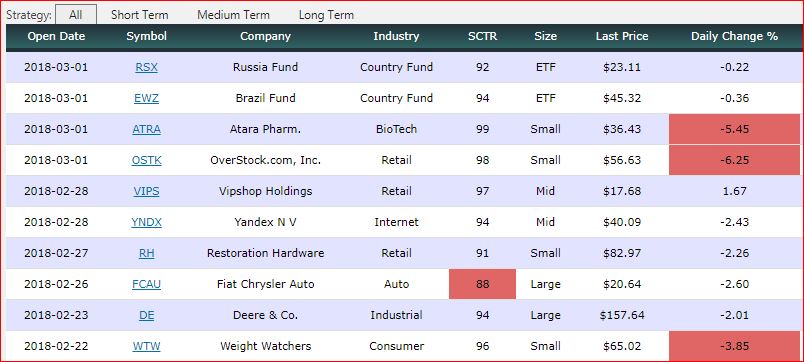The width and height of the screenshot is (804, 362).
Task: Open the OSTK symbol link
Action: [147, 160]
